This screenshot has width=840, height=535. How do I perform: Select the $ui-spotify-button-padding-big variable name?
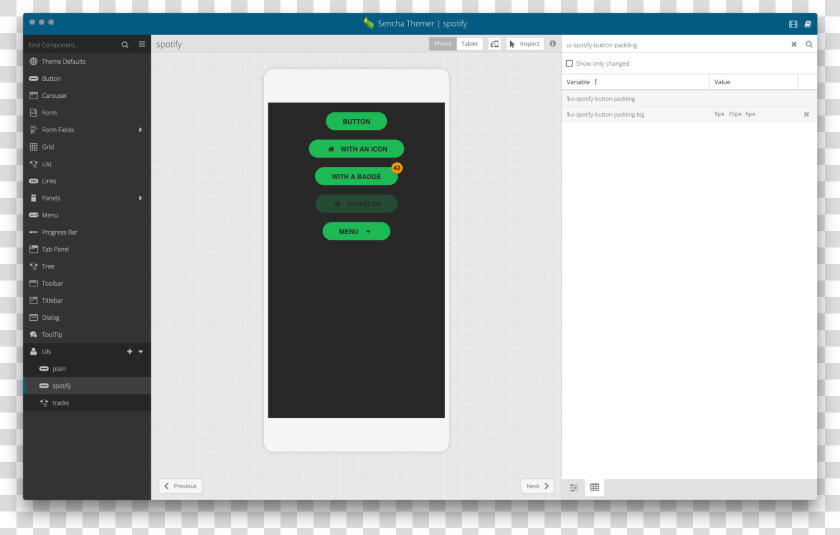[x=605, y=115]
